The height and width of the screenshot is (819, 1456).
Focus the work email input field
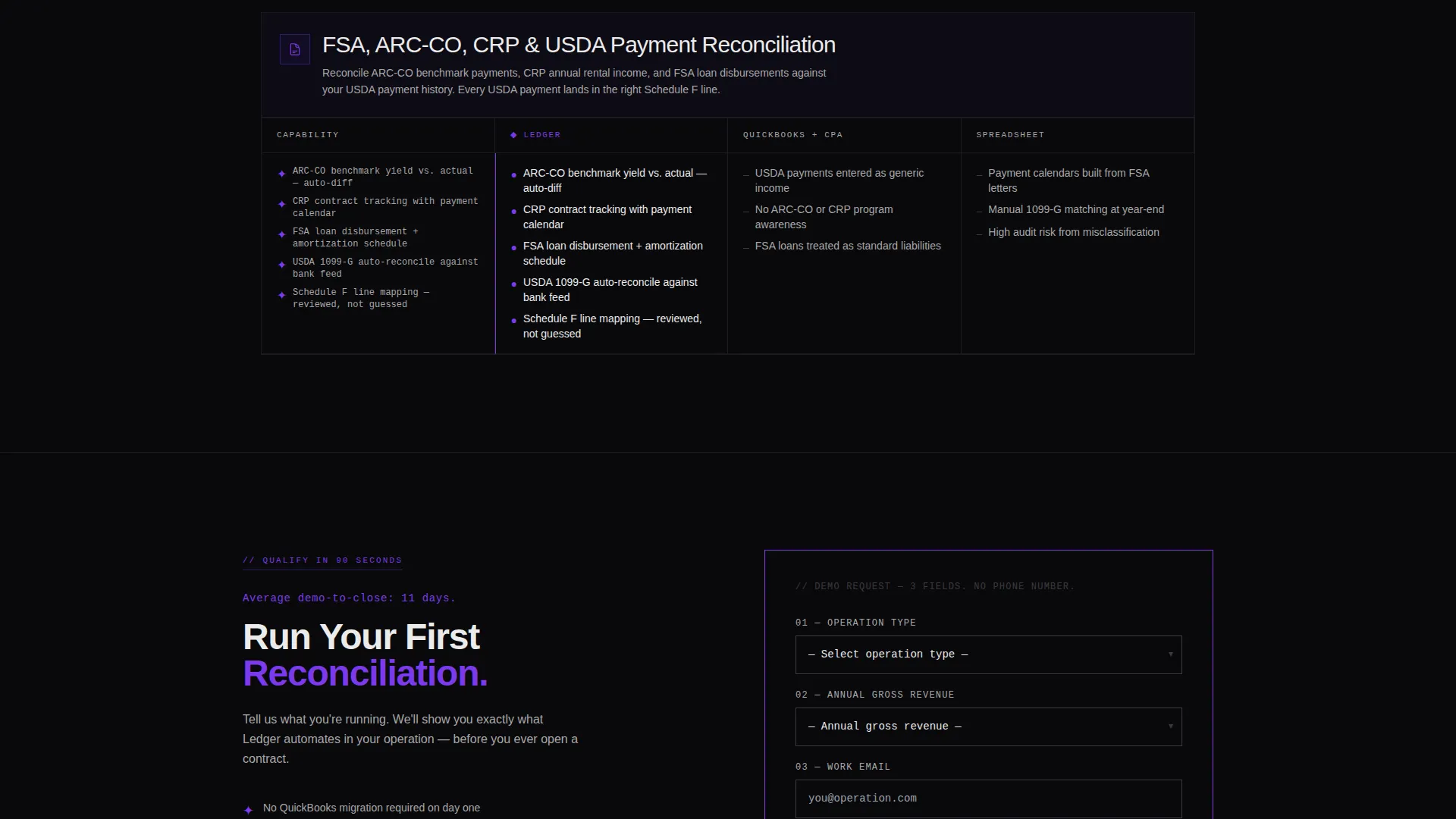point(988,799)
